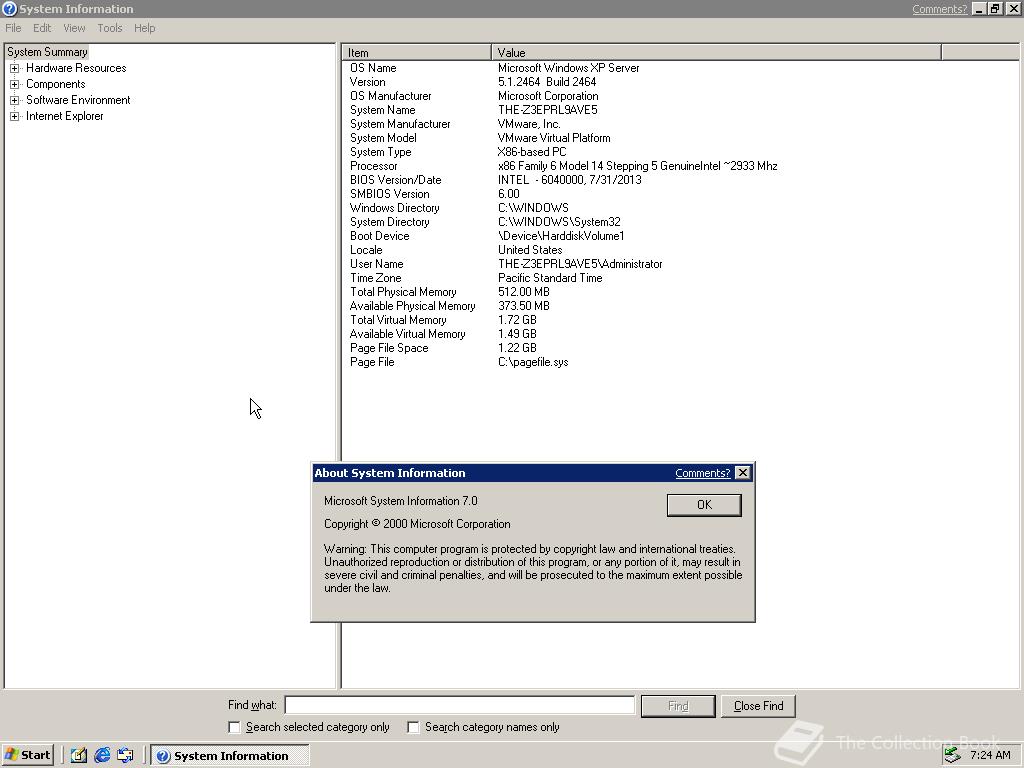The height and width of the screenshot is (768, 1024).
Task: Open the File menu
Action: (x=13, y=28)
